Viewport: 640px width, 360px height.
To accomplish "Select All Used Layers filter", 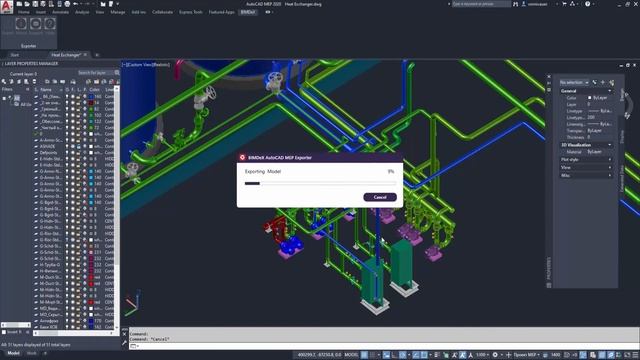I will tap(23, 104).
